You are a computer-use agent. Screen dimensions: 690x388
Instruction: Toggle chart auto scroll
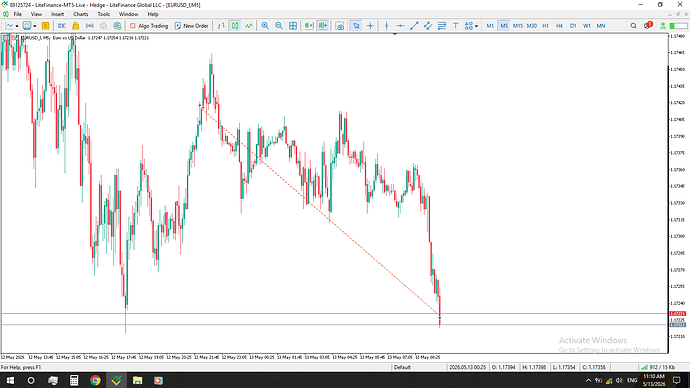pyautogui.click(x=309, y=26)
